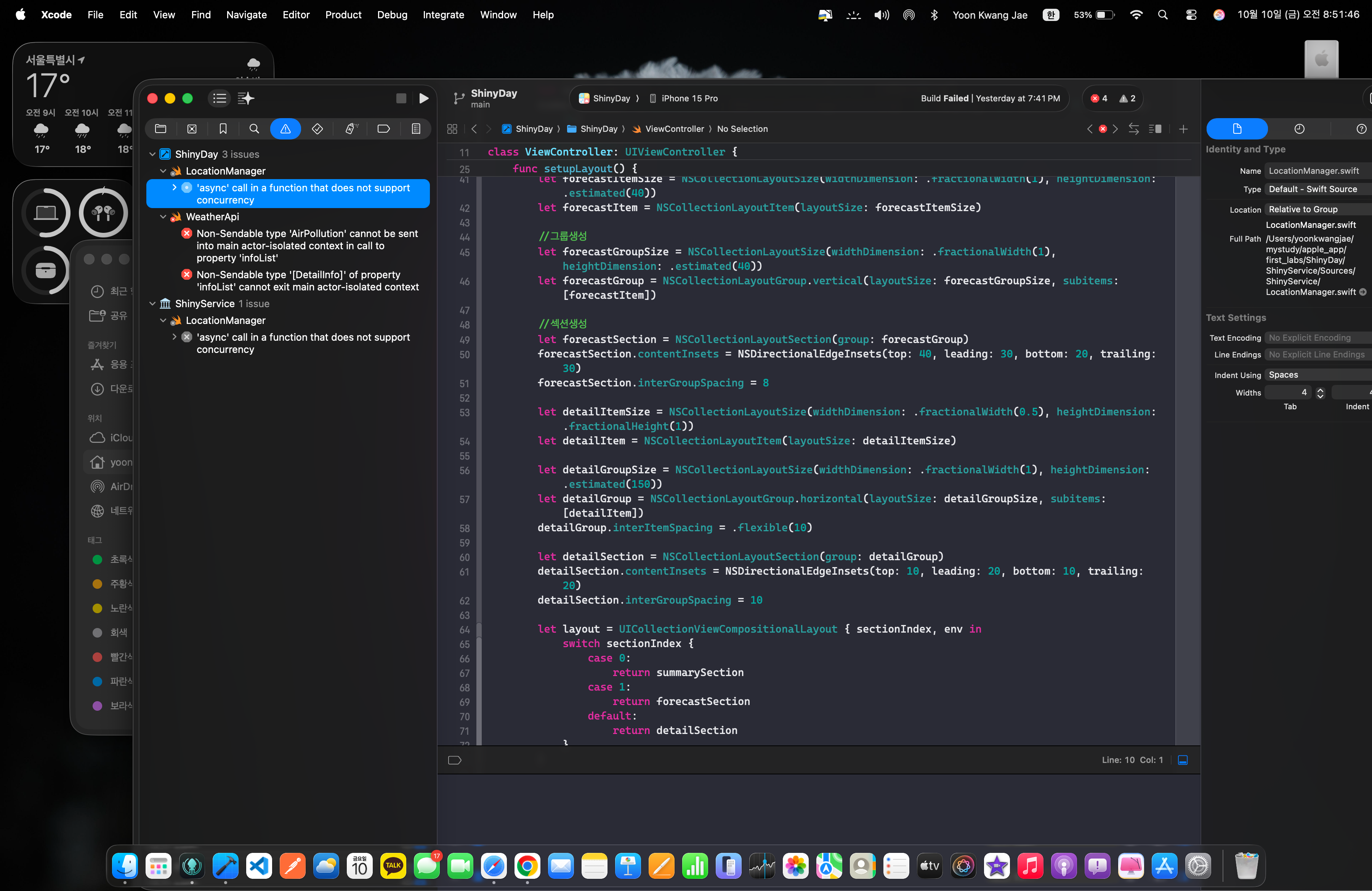
Task: Open the Project navigator folder icon
Action: [x=161, y=129]
